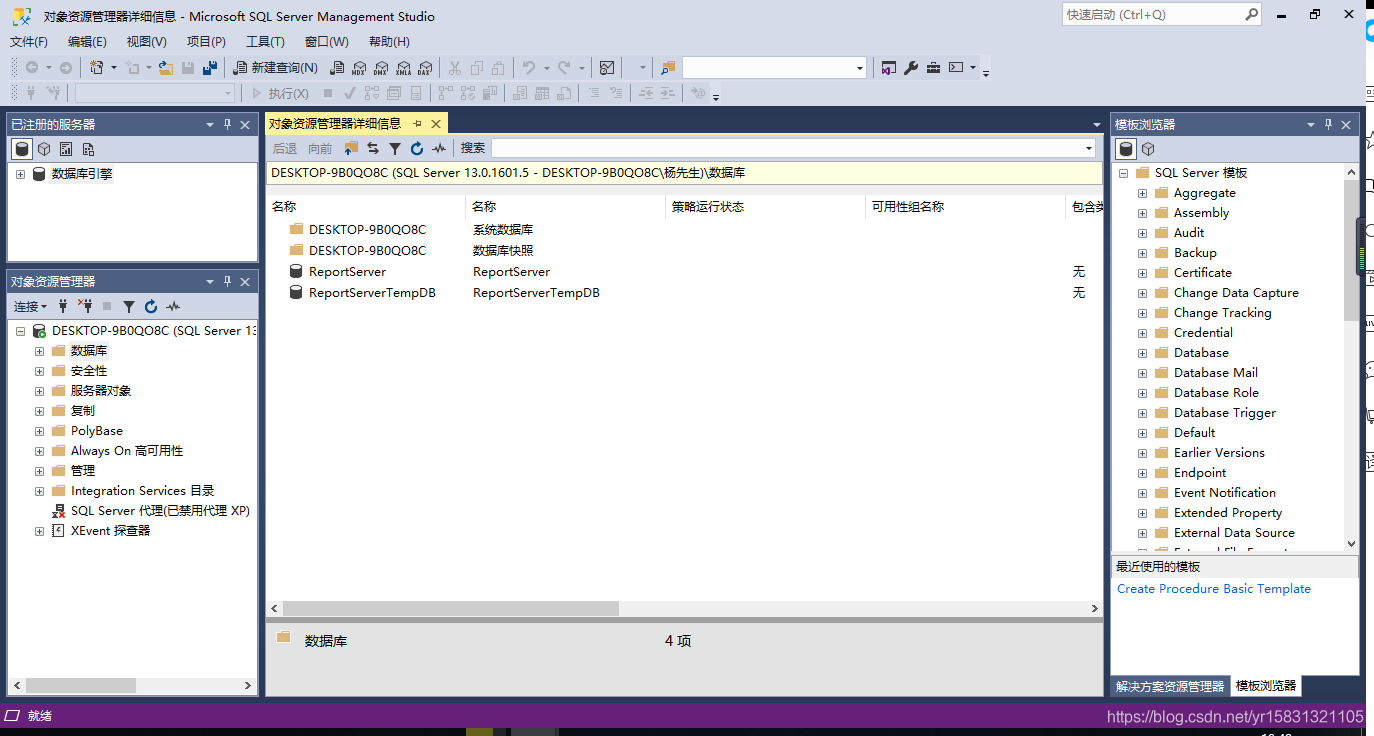Click the 可用性组名称 column header
The image size is (1374, 736).
click(x=965, y=207)
